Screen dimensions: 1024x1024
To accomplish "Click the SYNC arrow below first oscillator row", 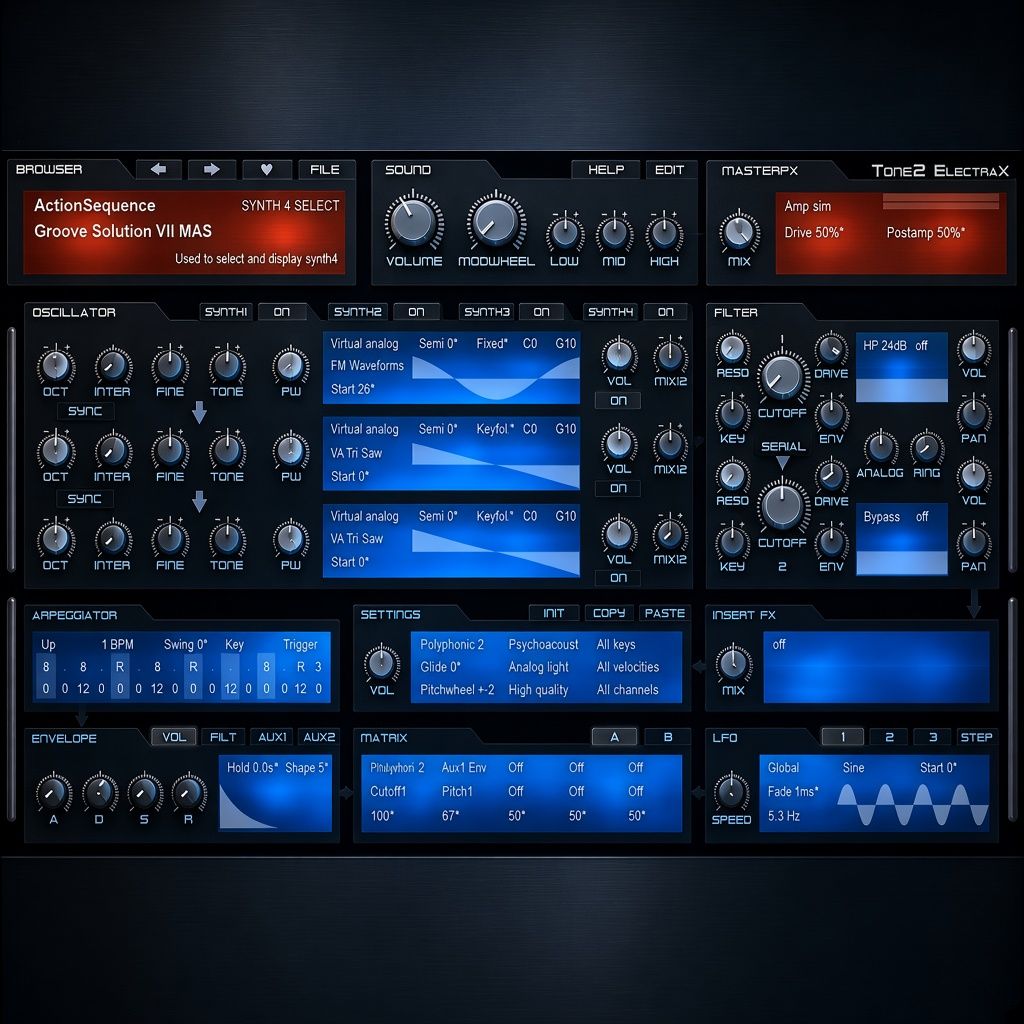I will (x=200, y=412).
